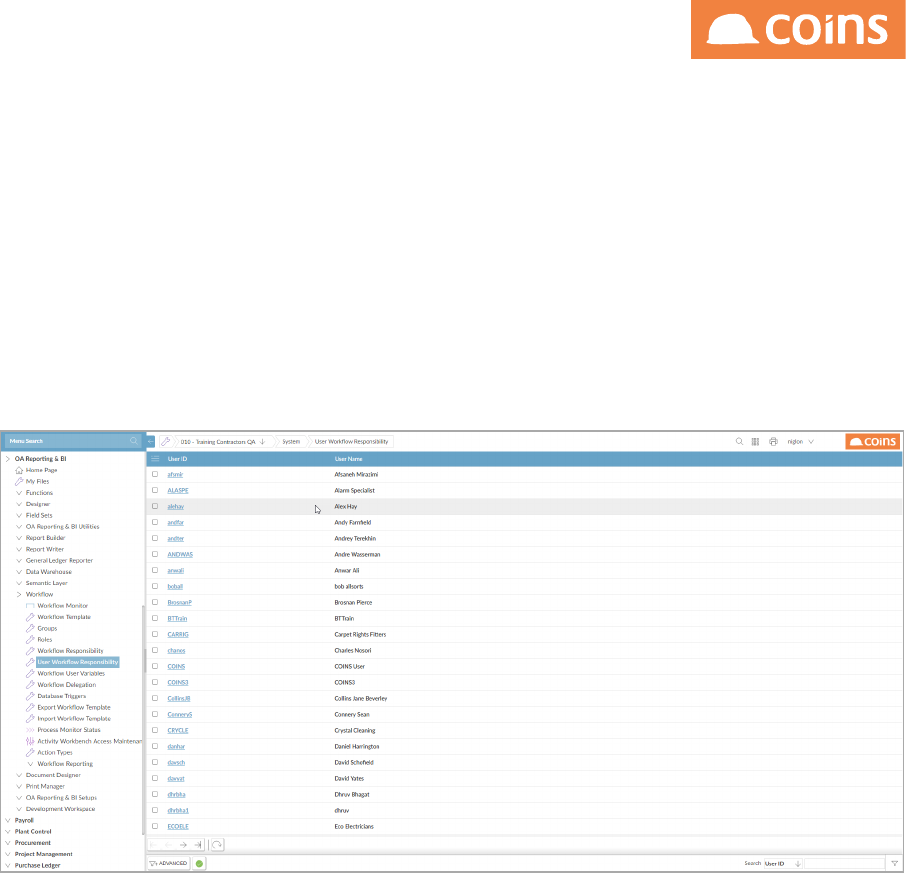Select the highlighted User Workflow Responsibility item
Screen dimensions: 906x873
coord(77,662)
